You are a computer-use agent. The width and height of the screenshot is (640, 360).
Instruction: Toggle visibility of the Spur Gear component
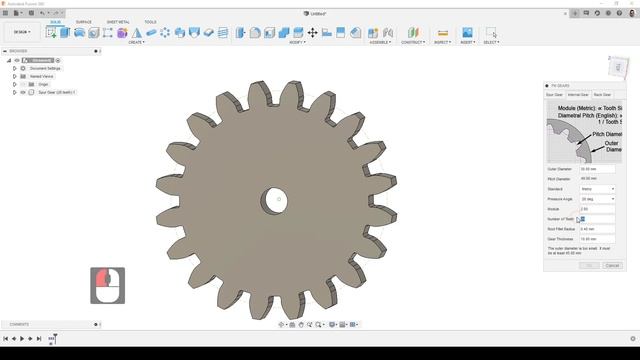tap(23, 93)
